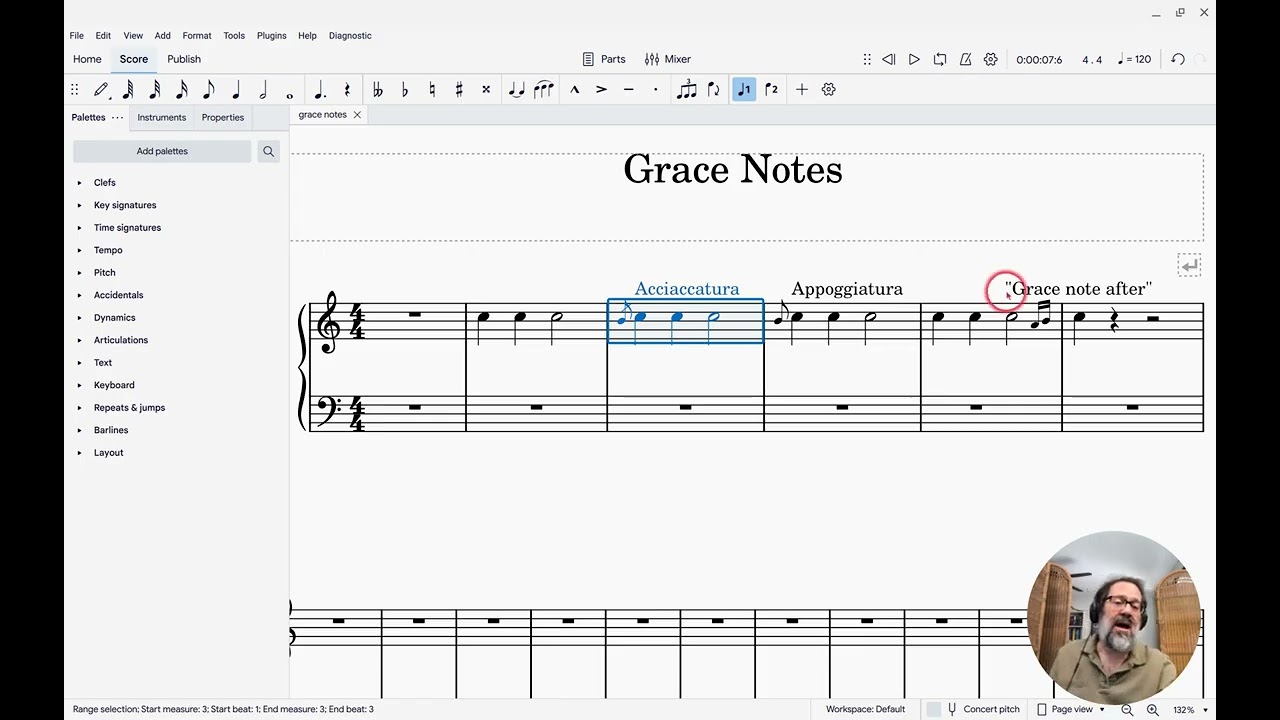Apply a double sharp accidental
This screenshot has width=1280, height=720.
coord(486,90)
